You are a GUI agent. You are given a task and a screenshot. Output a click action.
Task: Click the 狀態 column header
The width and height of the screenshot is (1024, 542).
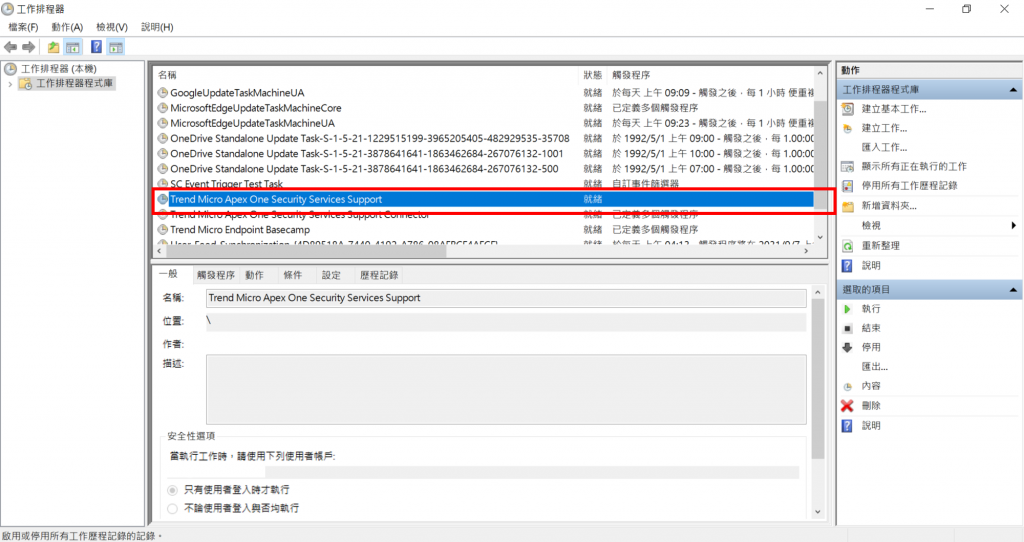592,75
